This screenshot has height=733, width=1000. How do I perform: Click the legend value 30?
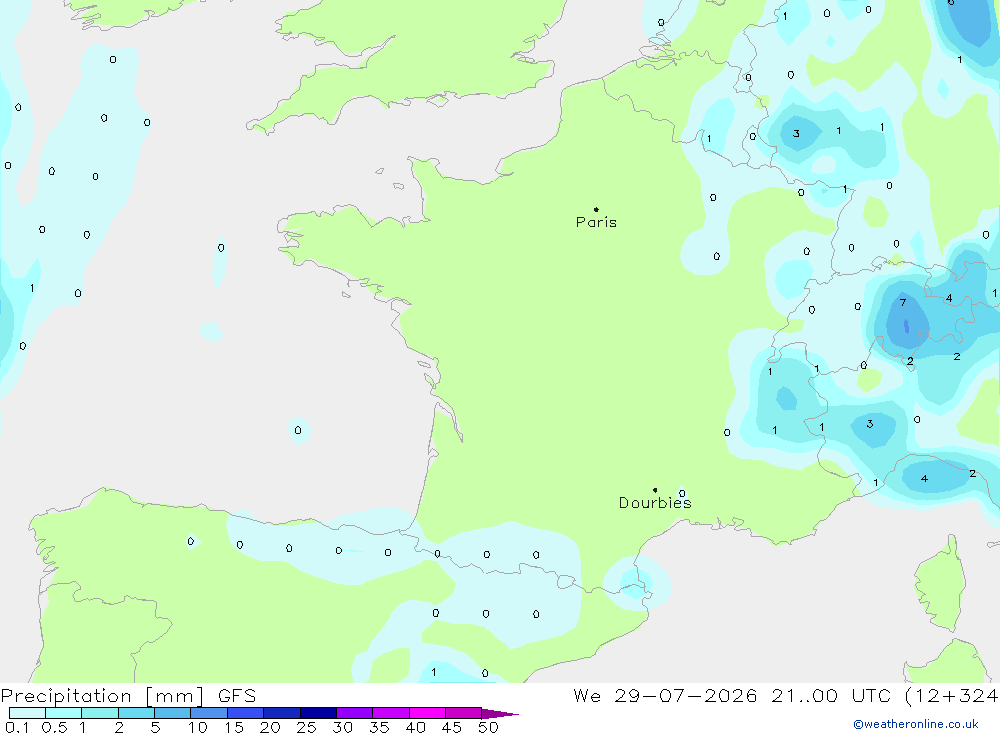(342, 727)
